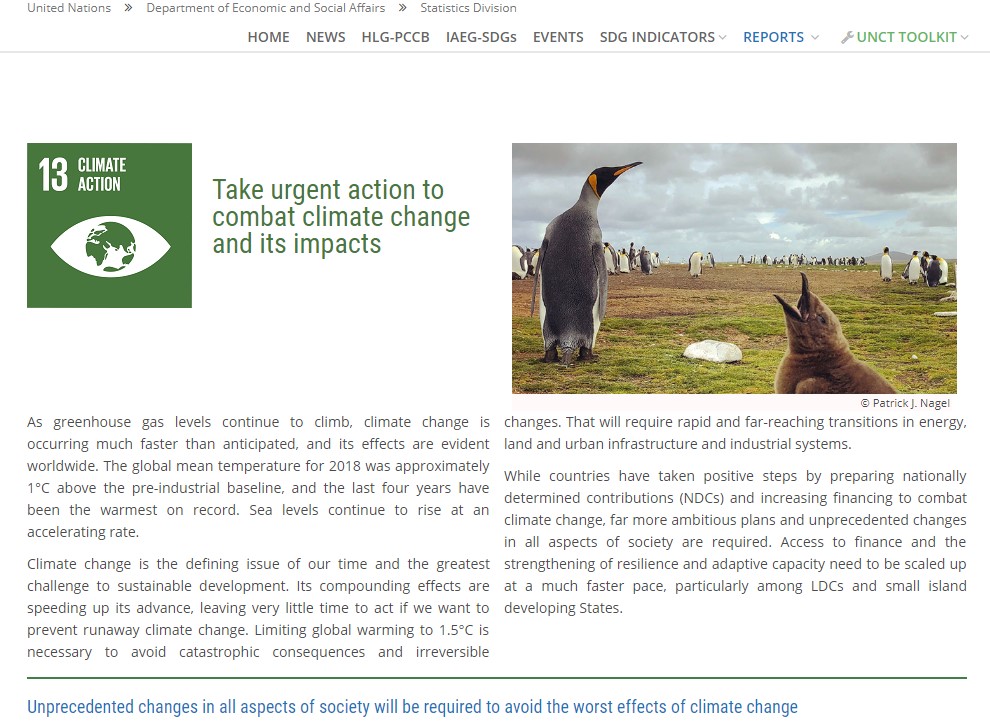
Task: Select the HOME menu item
Action: pyautogui.click(x=268, y=37)
